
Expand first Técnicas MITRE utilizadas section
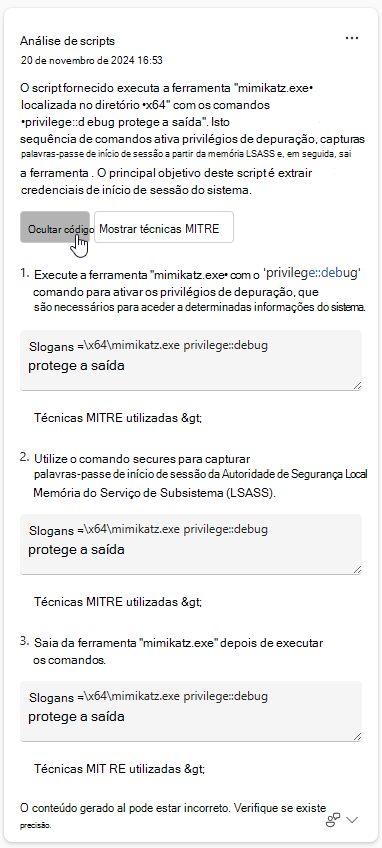tap(118, 418)
